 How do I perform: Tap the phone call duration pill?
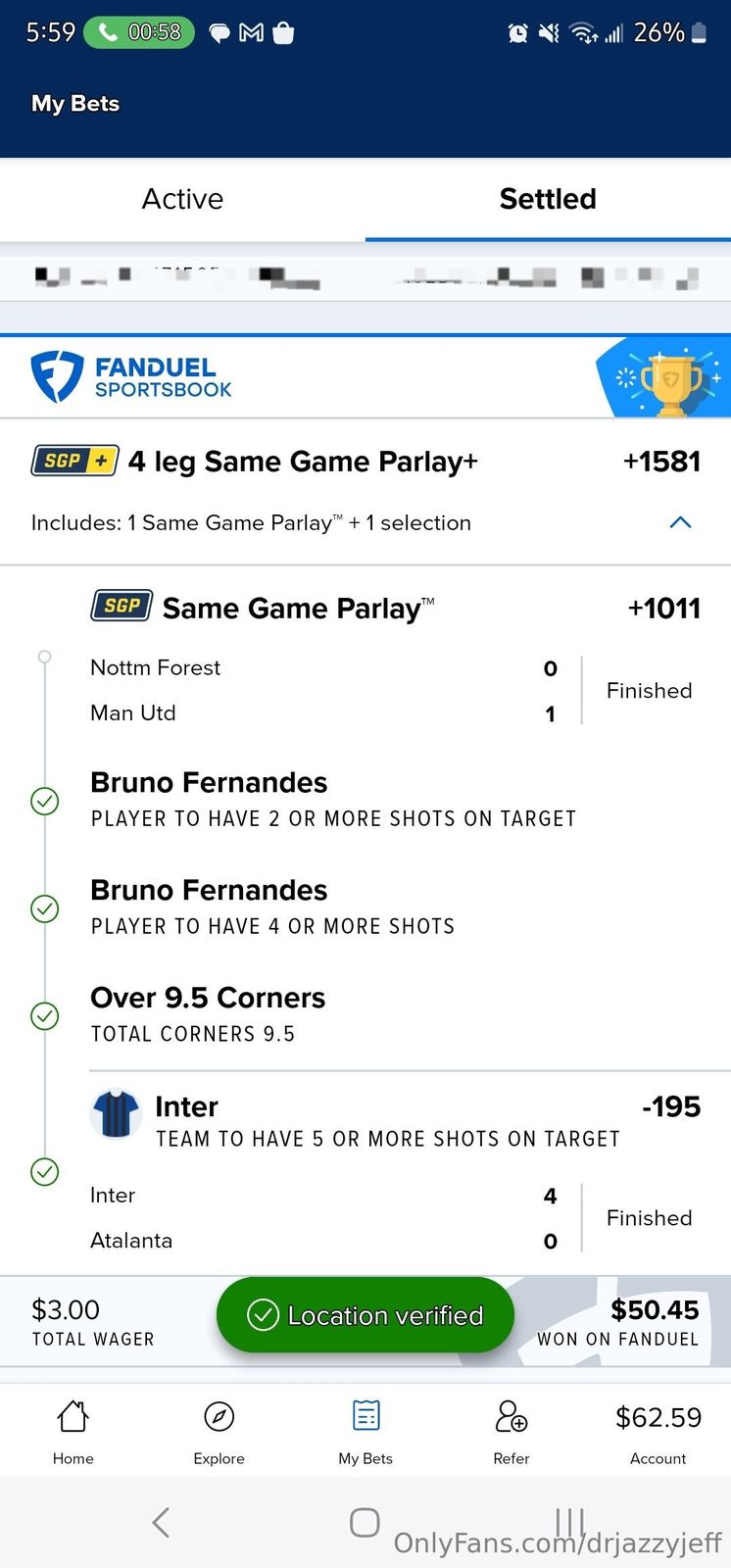coord(139,32)
